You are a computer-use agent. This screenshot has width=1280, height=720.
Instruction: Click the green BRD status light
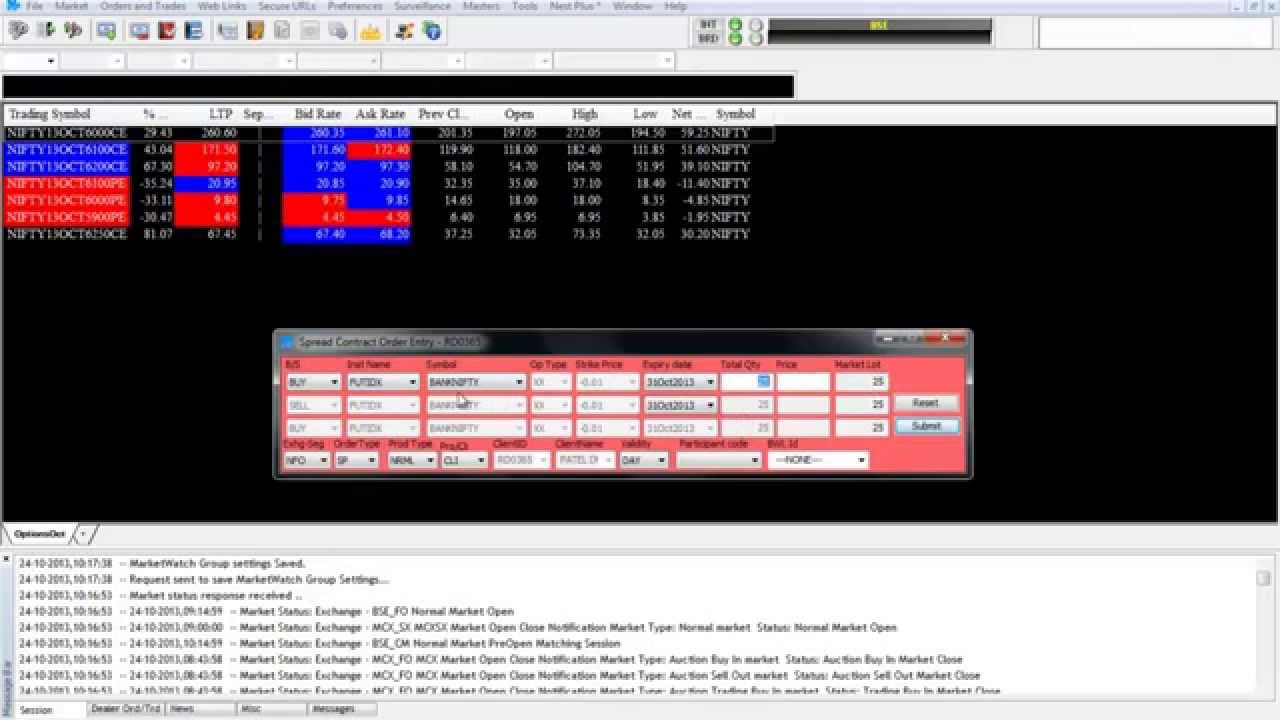point(735,39)
